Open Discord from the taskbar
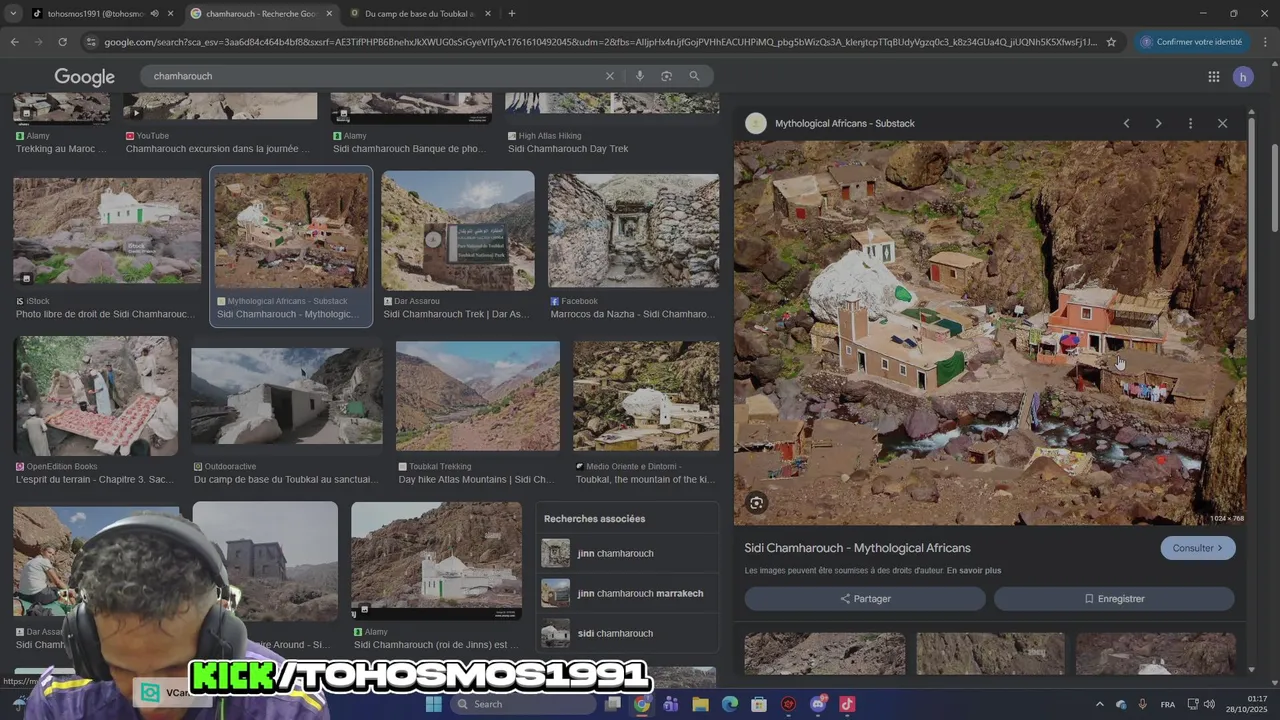Screen dimensions: 1280x720 coord(818,704)
